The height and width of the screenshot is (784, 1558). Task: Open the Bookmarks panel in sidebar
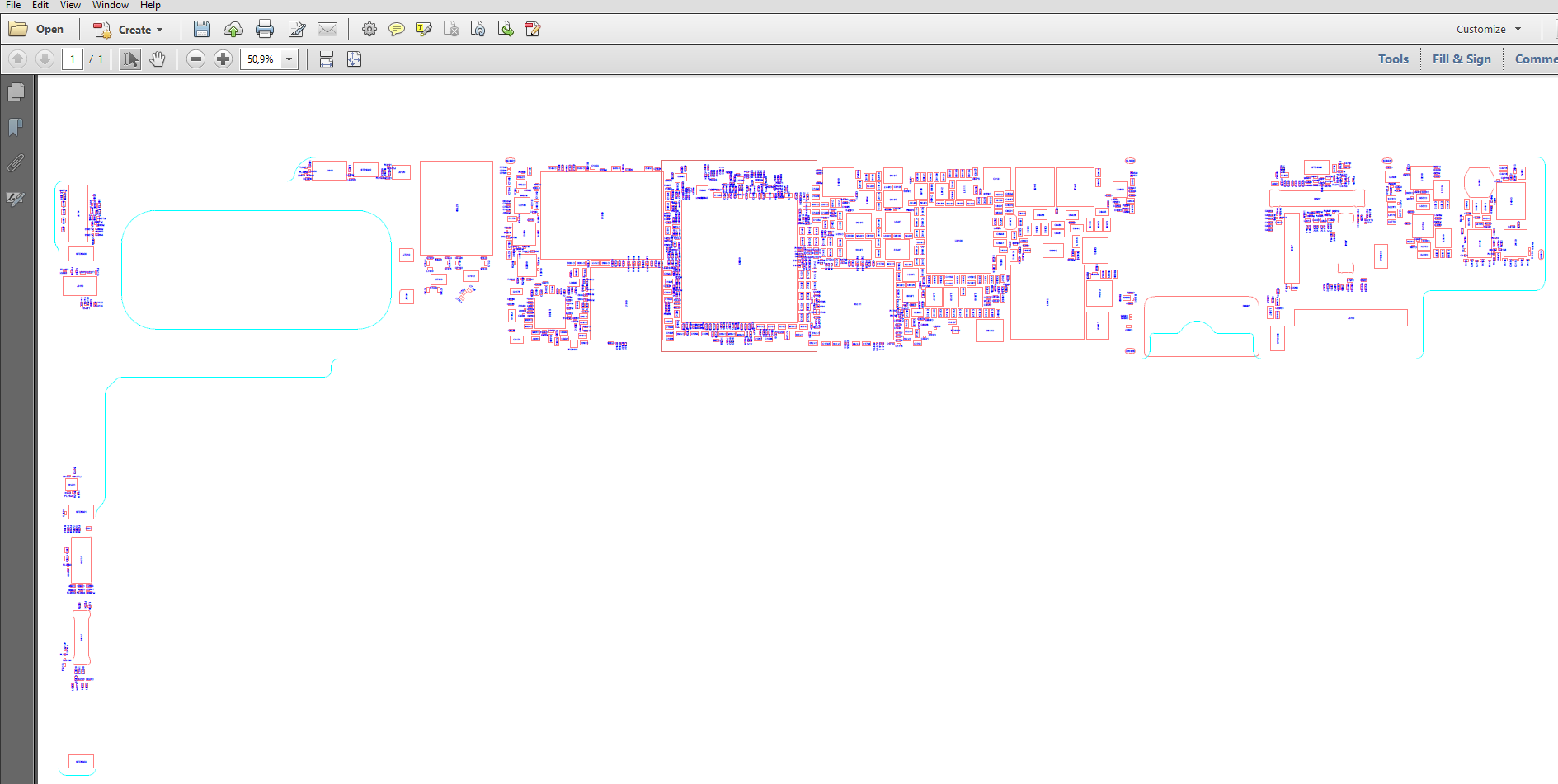coord(16,127)
